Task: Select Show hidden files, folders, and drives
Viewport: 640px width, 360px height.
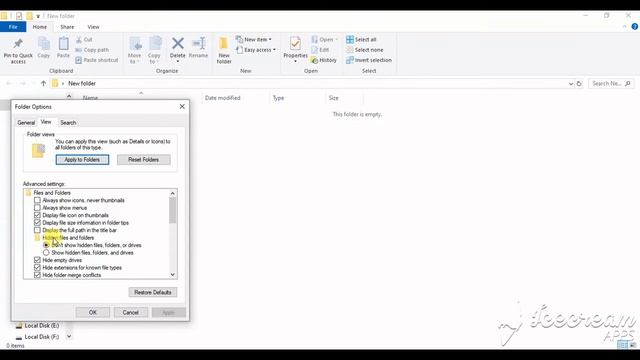Action: [x=46, y=253]
